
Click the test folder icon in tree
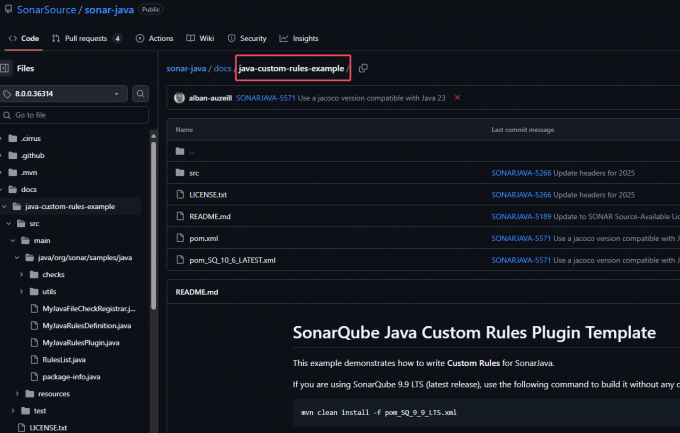click(26, 410)
